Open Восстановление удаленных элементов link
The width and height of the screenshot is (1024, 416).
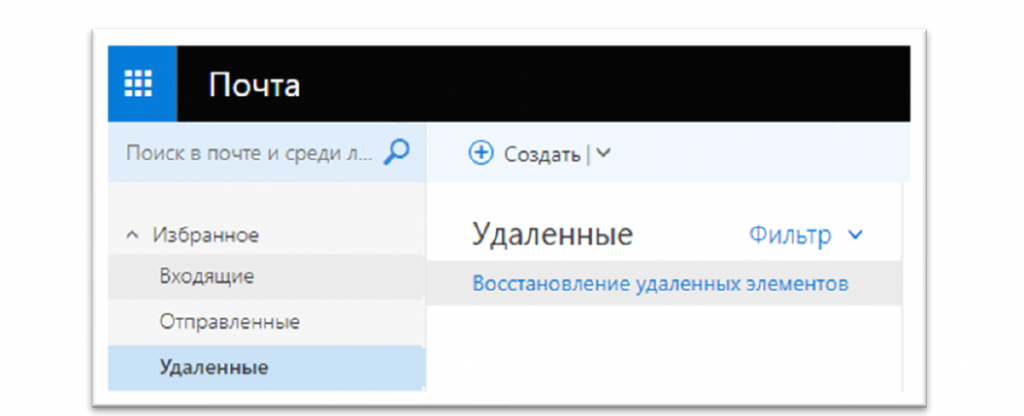[x=660, y=284]
